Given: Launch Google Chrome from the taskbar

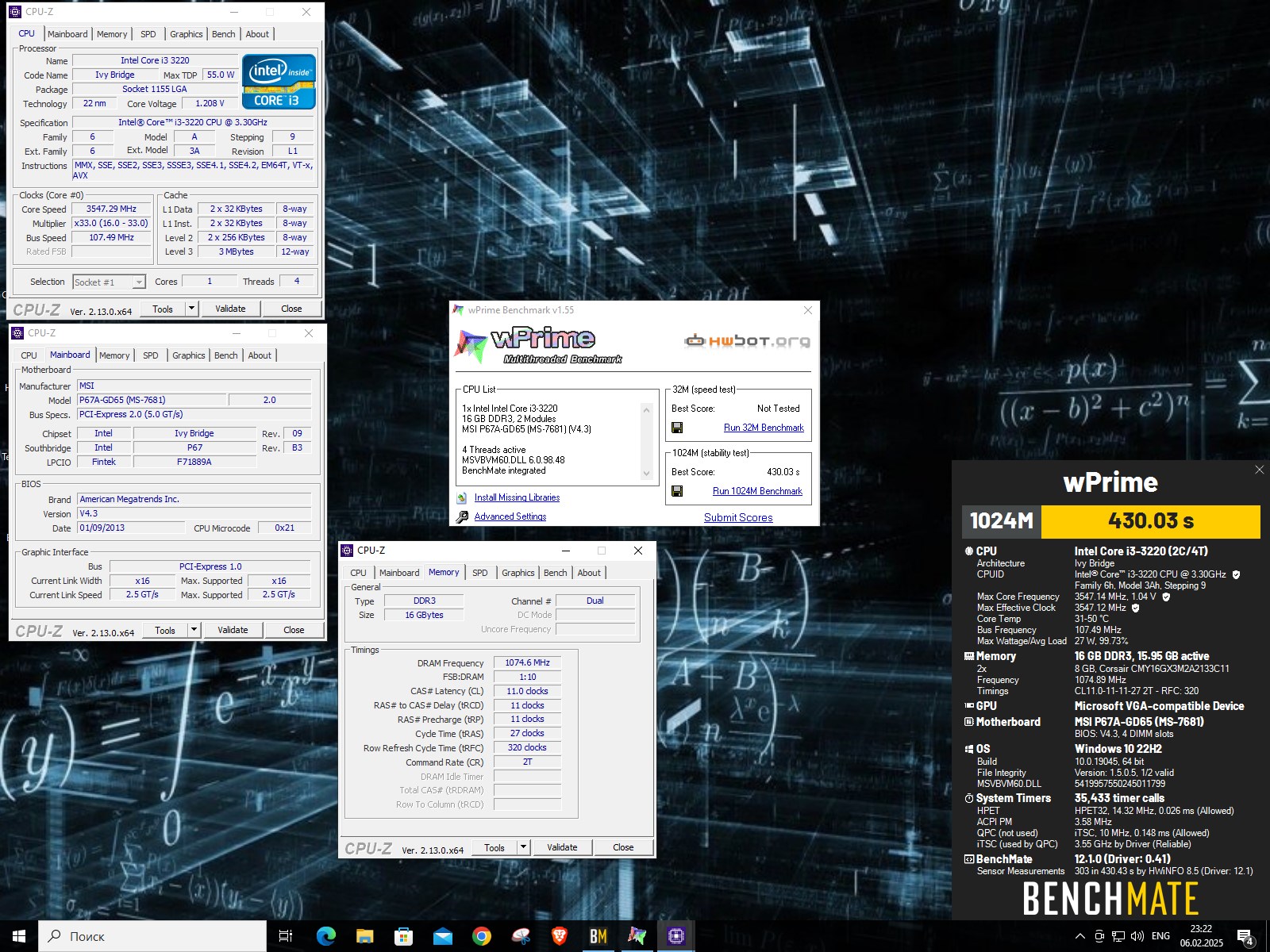Looking at the screenshot, I should click(x=481, y=936).
